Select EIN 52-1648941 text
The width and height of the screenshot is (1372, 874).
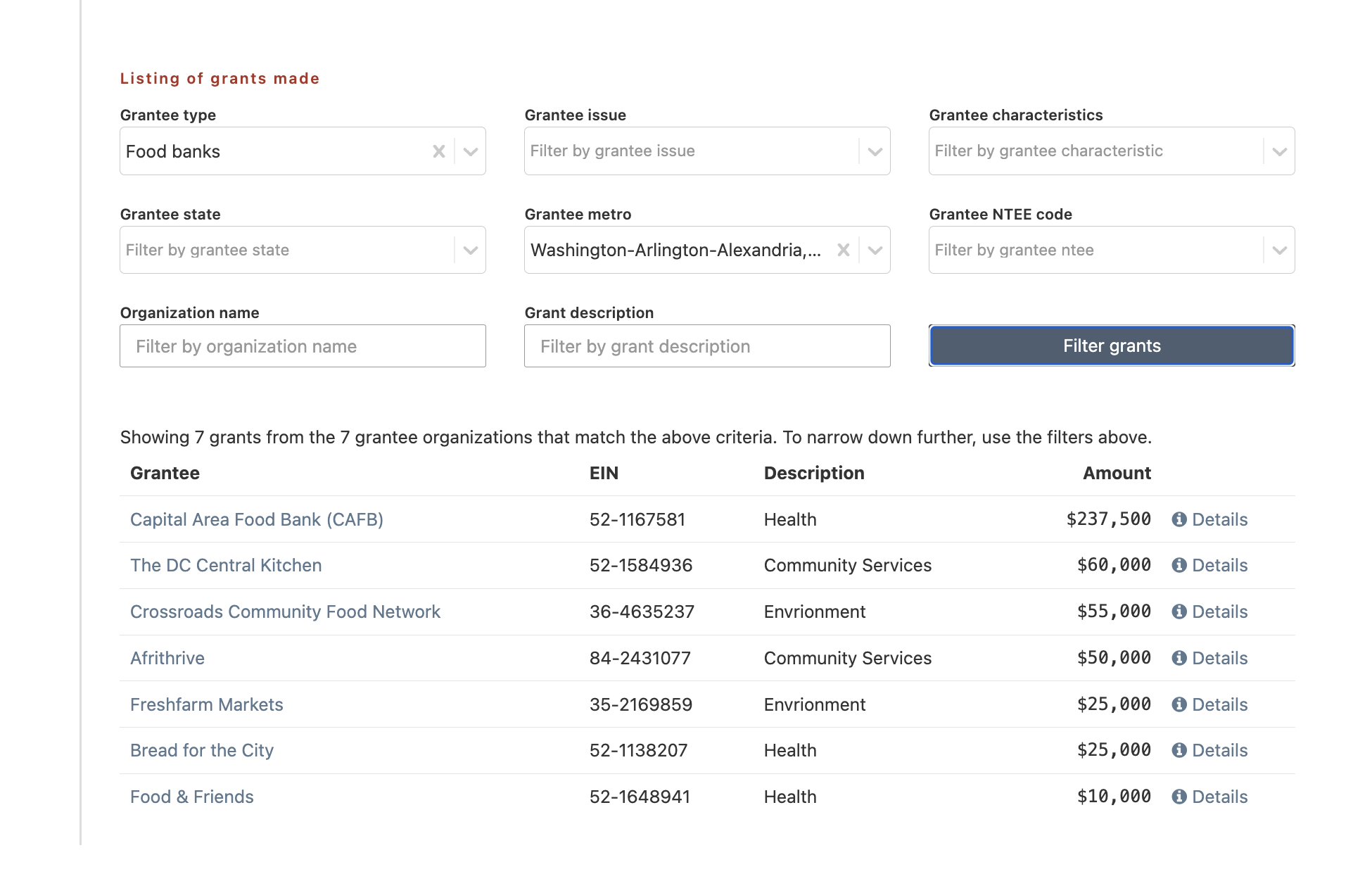point(640,797)
